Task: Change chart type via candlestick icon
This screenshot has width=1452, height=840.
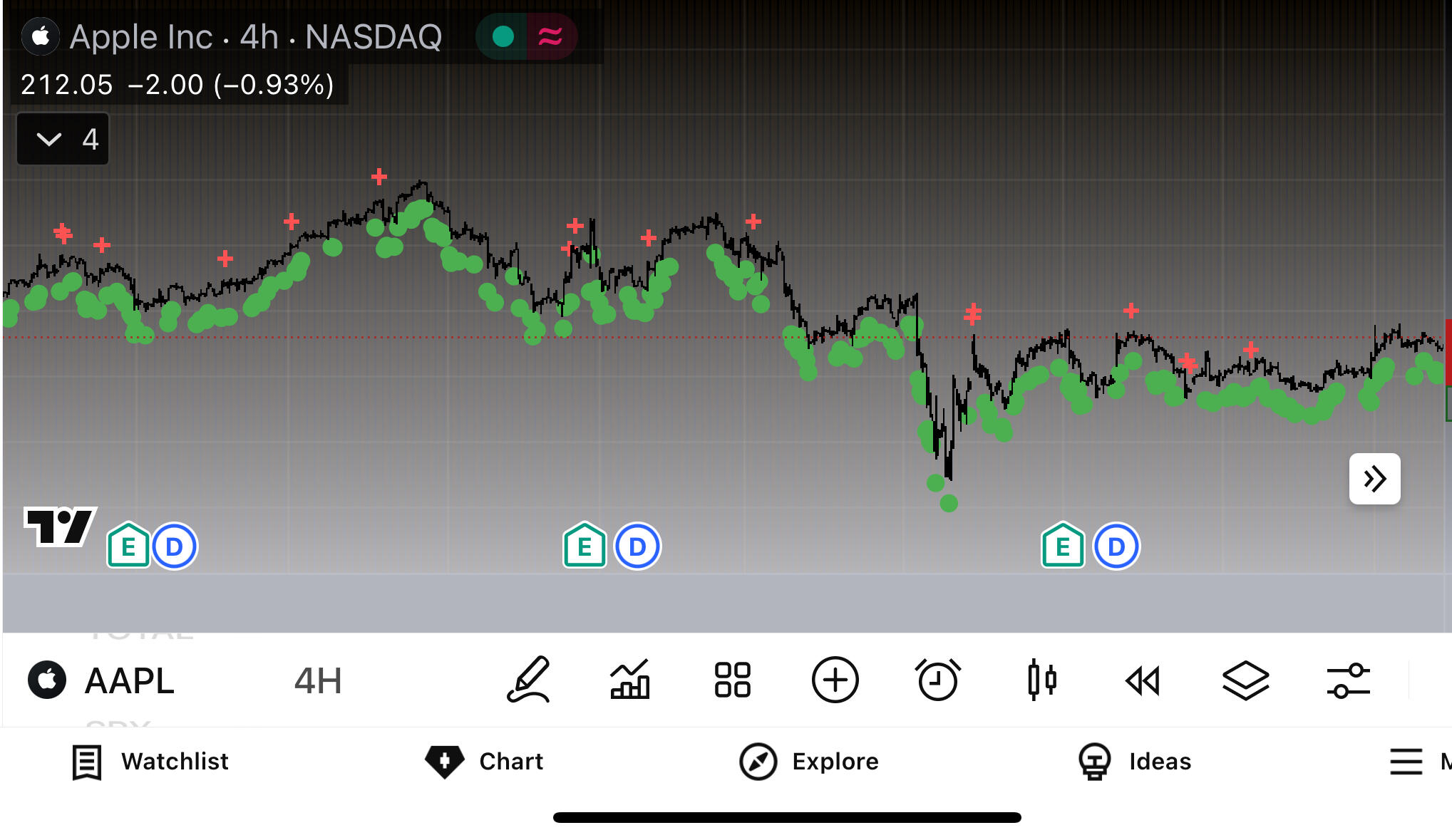Action: [1041, 680]
